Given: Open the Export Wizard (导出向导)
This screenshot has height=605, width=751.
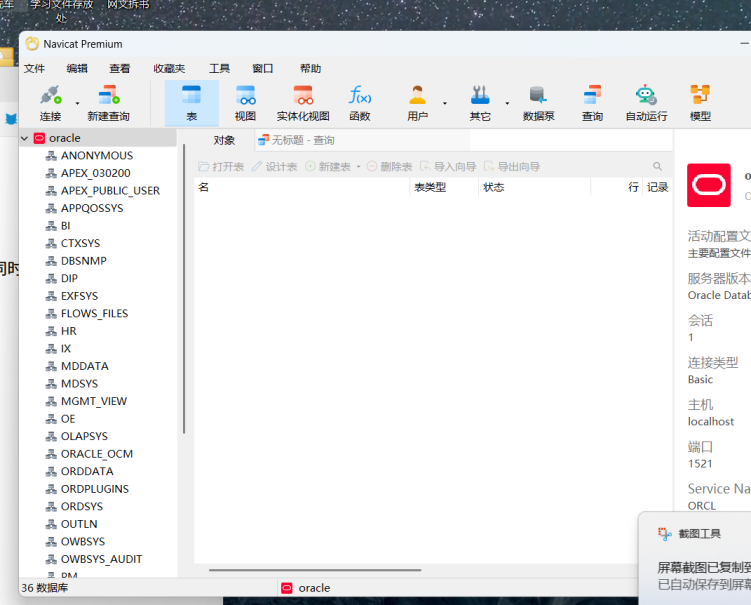Looking at the screenshot, I should (512, 167).
